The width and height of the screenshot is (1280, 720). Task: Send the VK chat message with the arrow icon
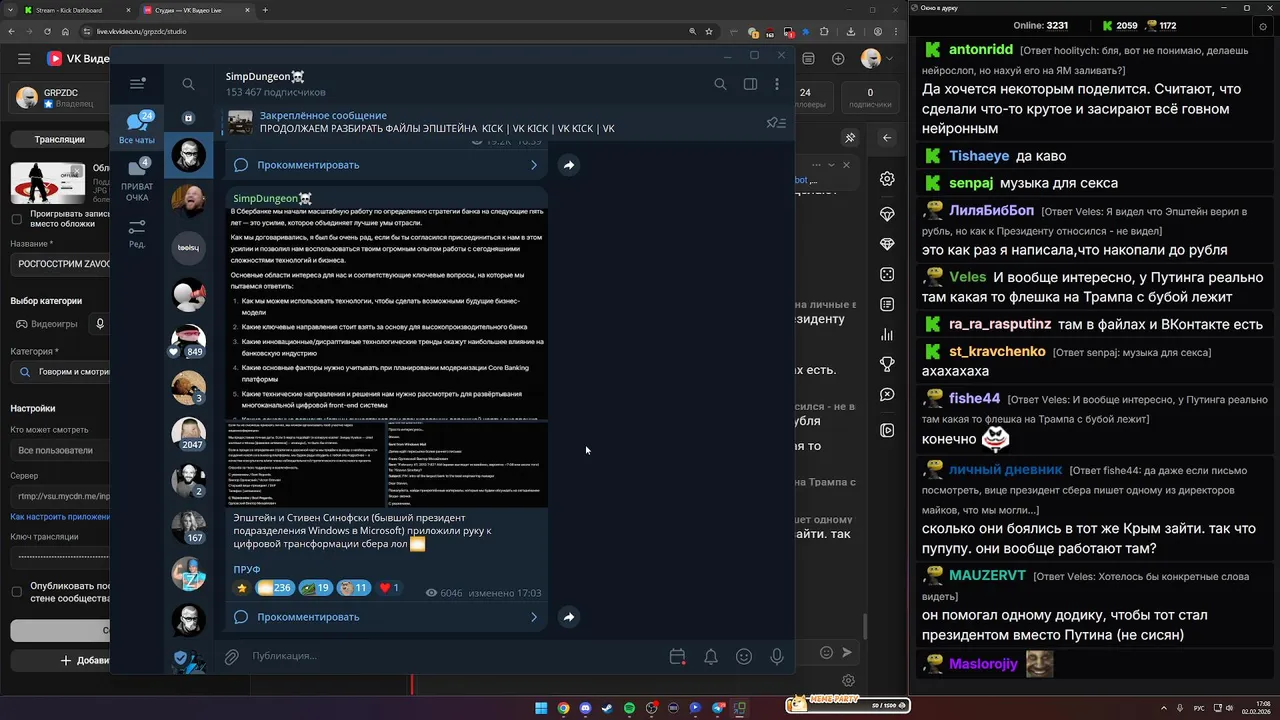847,652
